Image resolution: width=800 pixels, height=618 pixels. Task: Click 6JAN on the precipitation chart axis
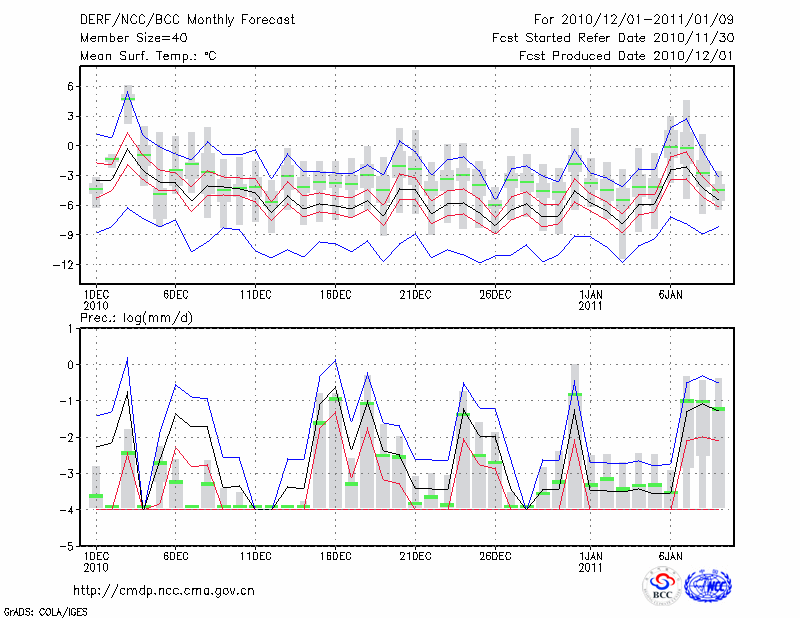pos(670,555)
